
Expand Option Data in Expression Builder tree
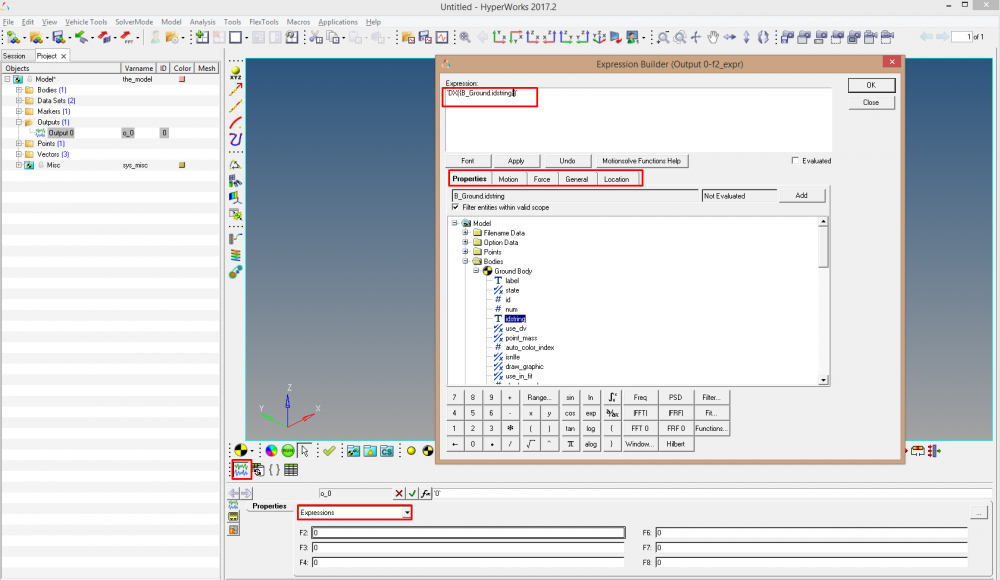(x=466, y=242)
